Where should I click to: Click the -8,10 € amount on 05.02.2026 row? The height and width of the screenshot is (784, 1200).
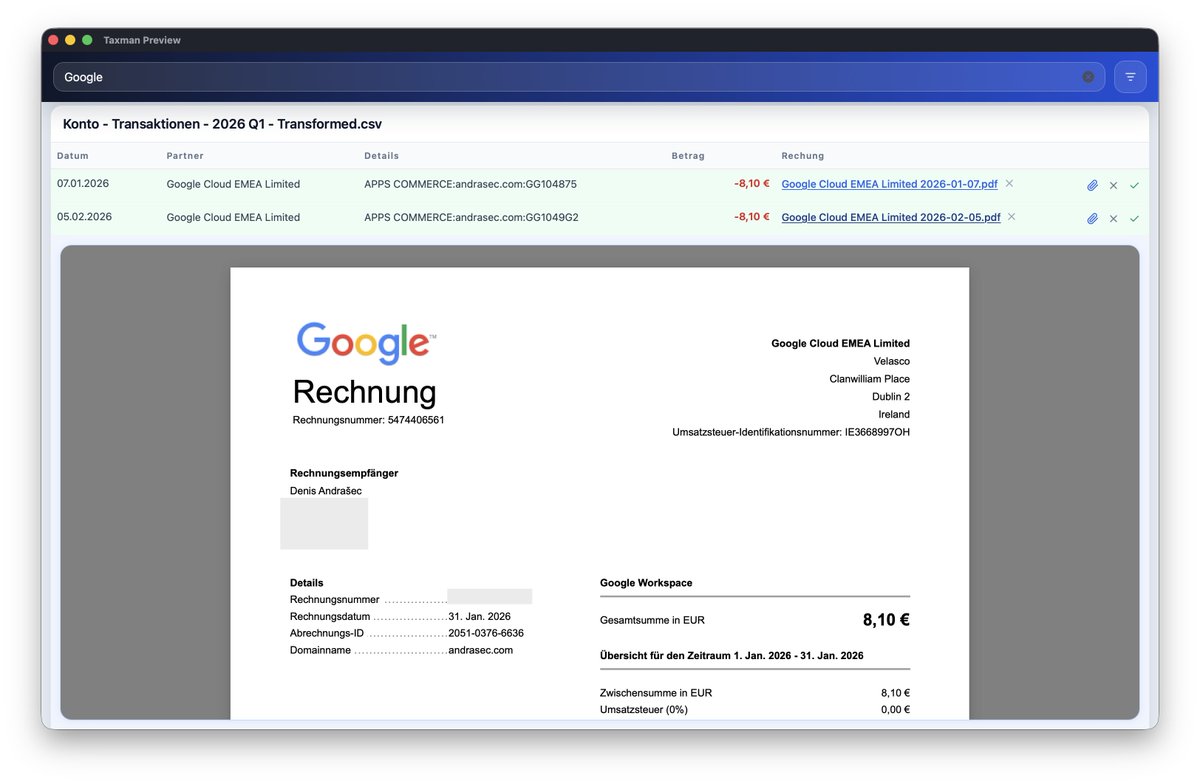(x=752, y=217)
